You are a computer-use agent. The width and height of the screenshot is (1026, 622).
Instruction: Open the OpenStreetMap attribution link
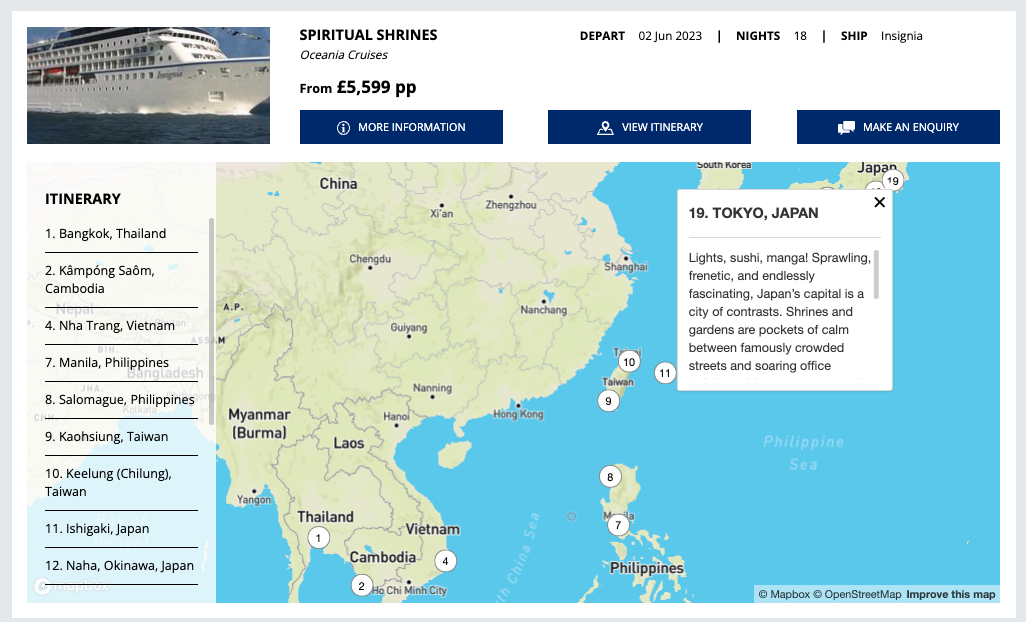[857, 594]
